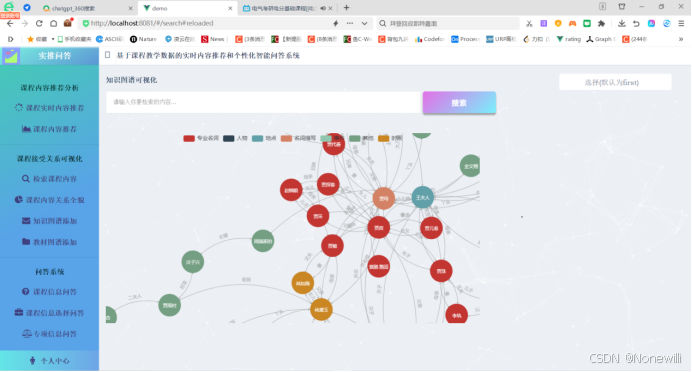Click the orange 林如海 graph node
Image resolution: width=692 pixels, height=372 pixels.
[x=303, y=283]
